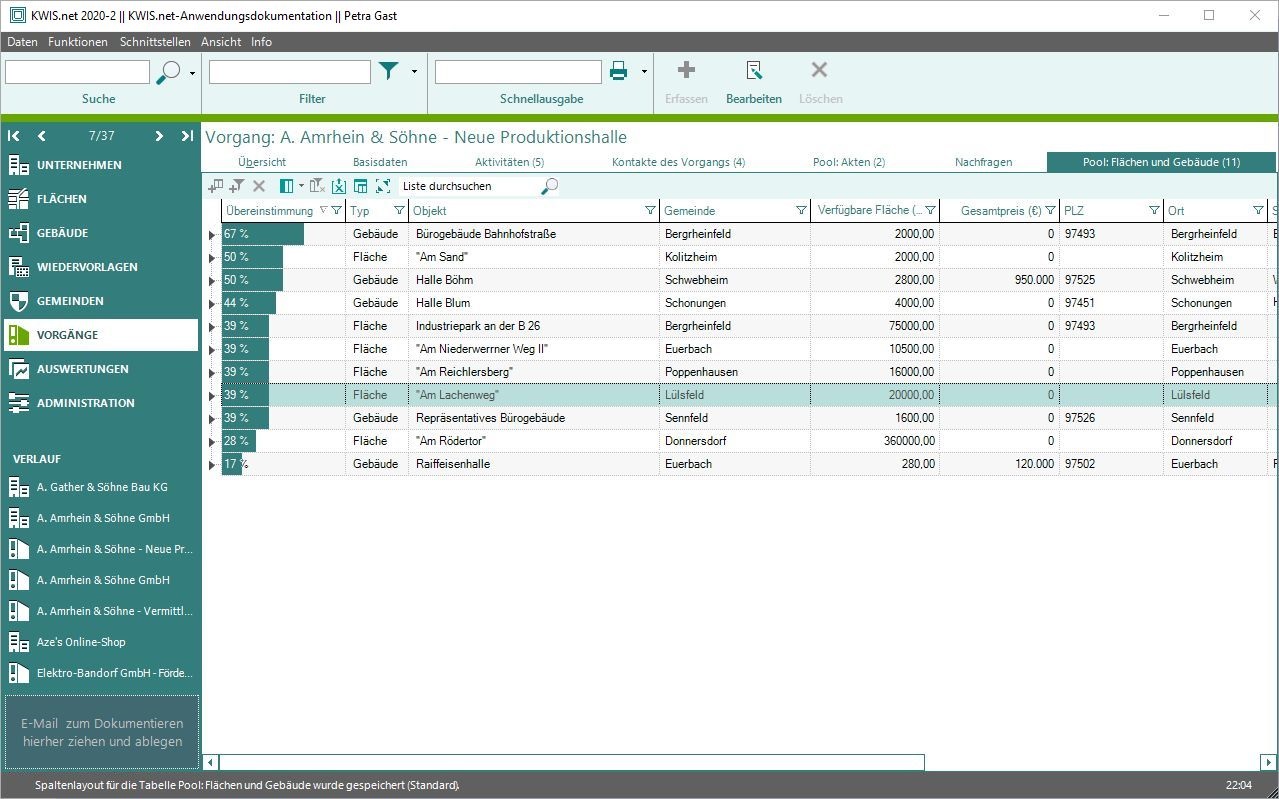Click the printer Schnellausgabe icon
The height and width of the screenshot is (799, 1279).
pyautogui.click(x=619, y=71)
